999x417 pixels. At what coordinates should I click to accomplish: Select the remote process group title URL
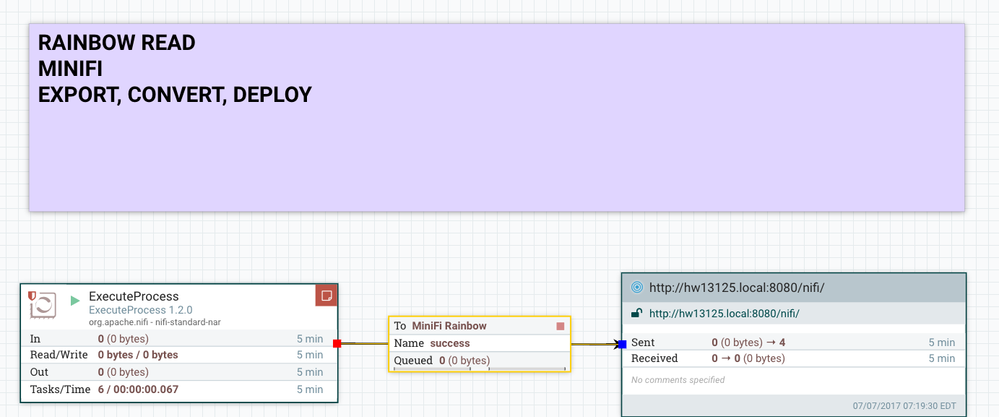click(x=737, y=287)
